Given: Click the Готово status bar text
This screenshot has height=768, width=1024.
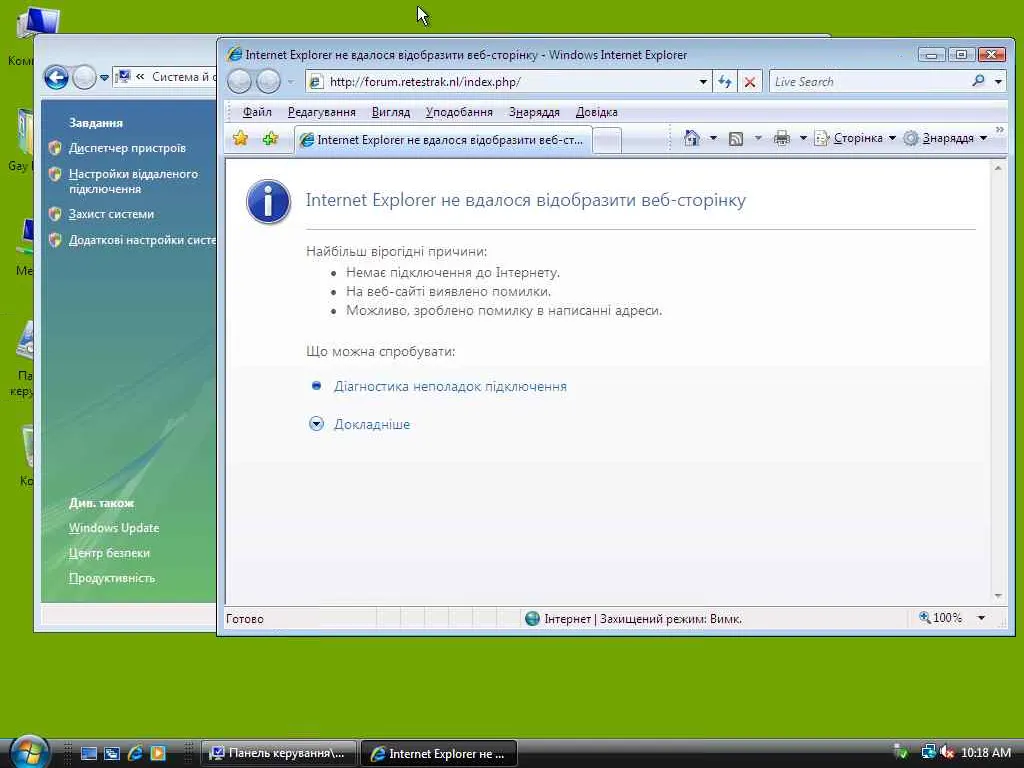Looking at the screenshot, I should pyautogui.click(x=245, y=618).
